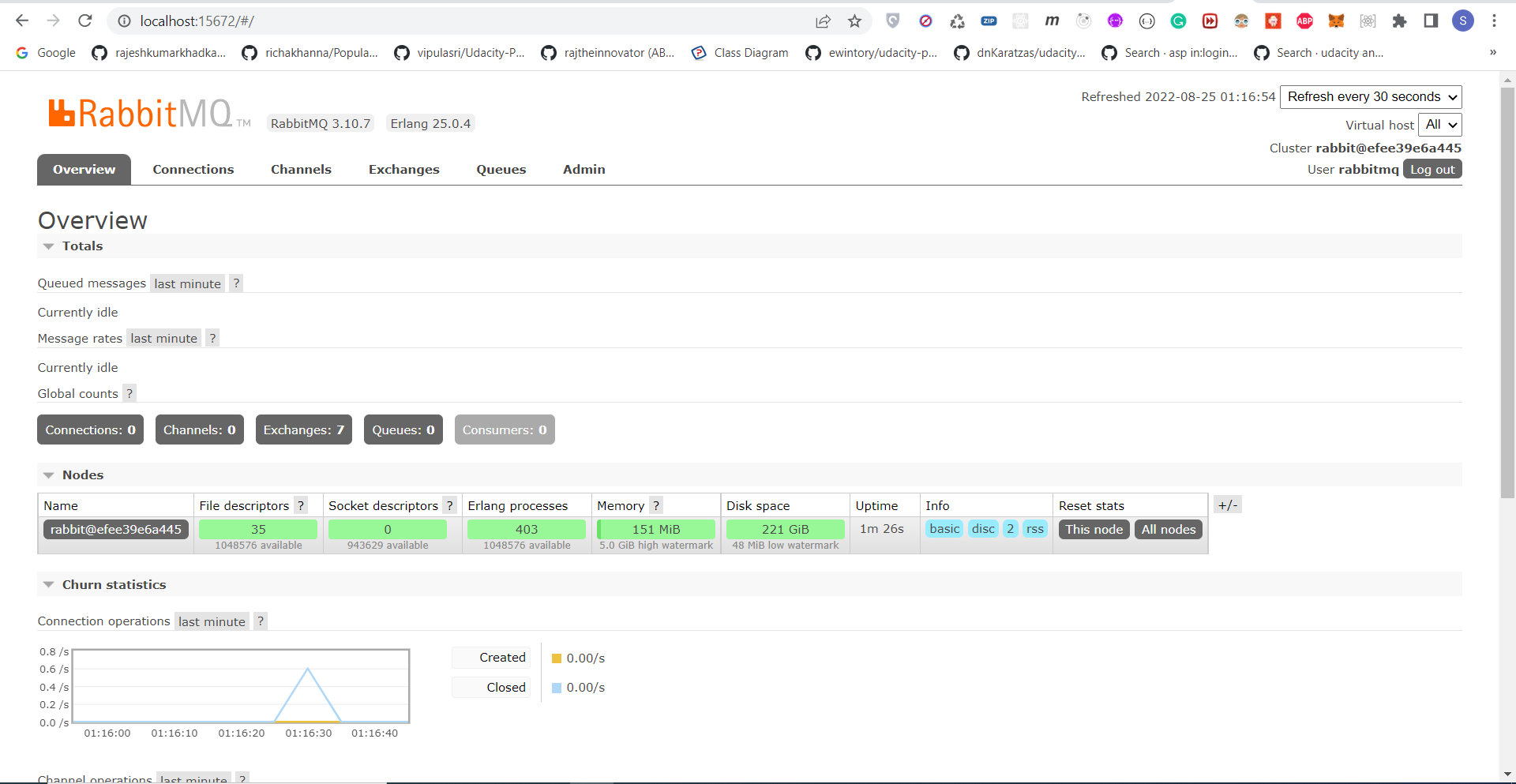Screen dimensions: 1516x784
Task: Click the Closed blue legend swatch
Action: [557, 688]
